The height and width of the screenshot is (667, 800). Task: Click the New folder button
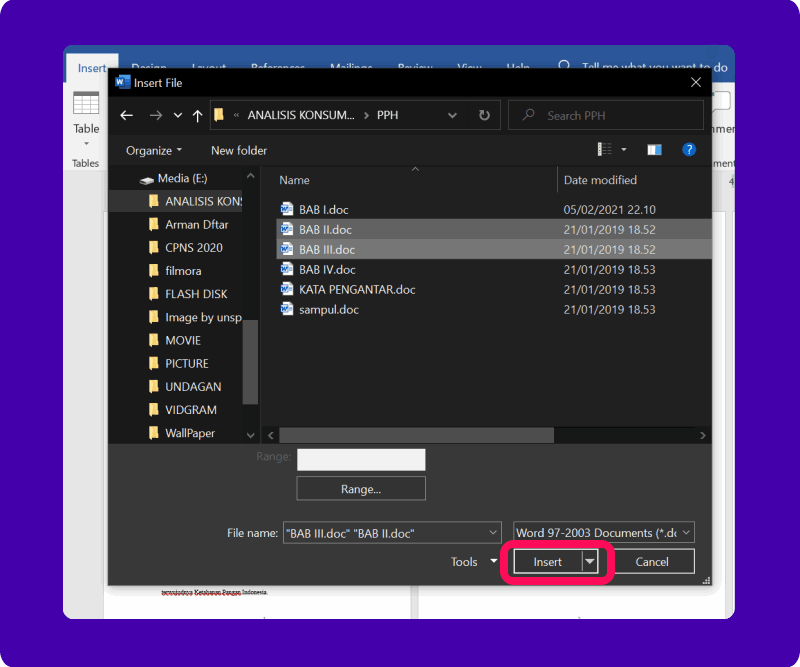click(x=239, y=150)
